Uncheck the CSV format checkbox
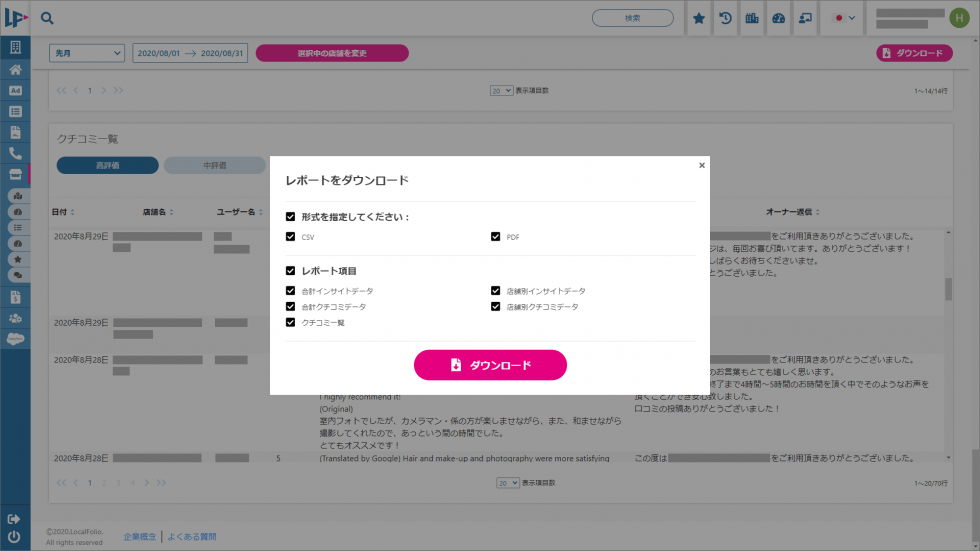Viewport: 980px width, 551px height. click(x=291, y=237)
